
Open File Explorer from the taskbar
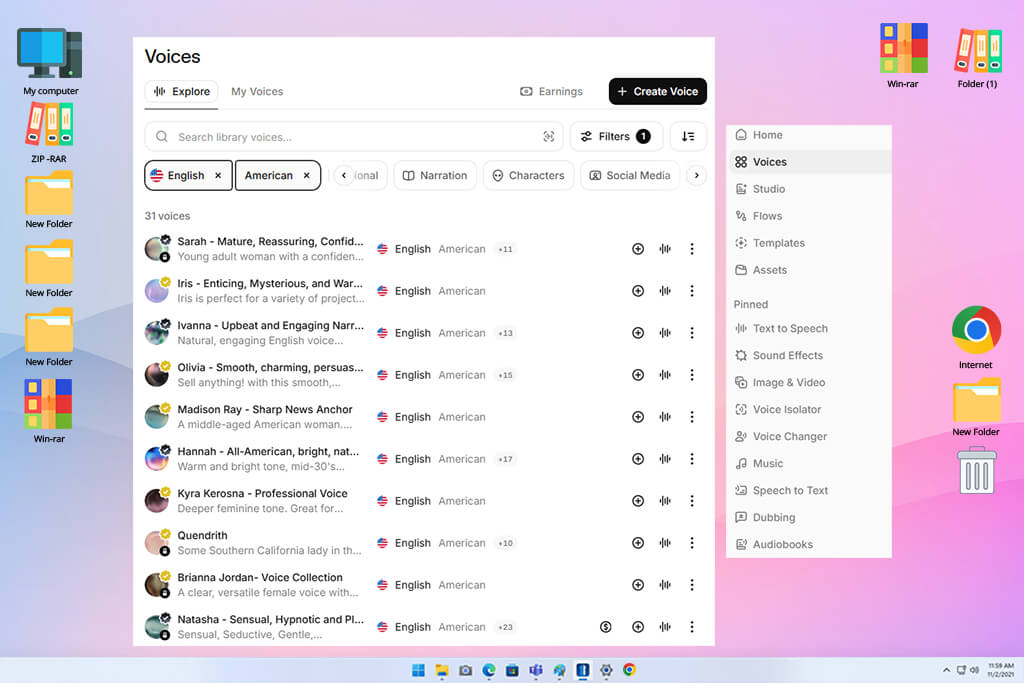click(x=442, y=670)
